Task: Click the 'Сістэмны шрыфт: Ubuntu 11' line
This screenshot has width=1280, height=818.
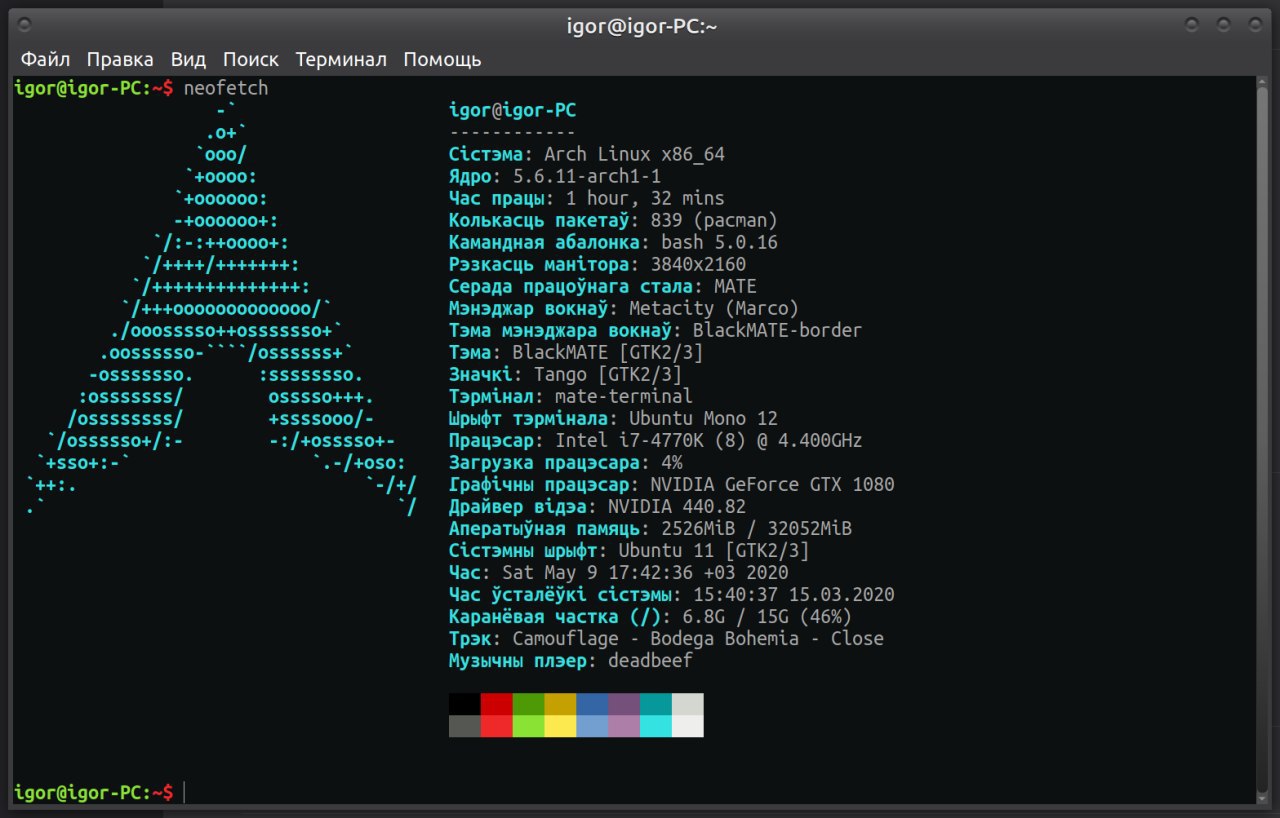Action: pos(629,550)
